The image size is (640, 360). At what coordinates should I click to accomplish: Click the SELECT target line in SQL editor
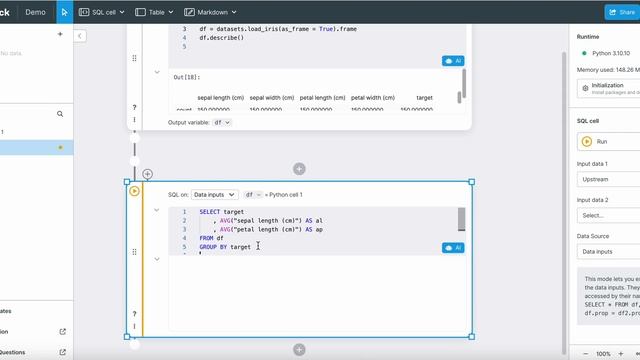coord(221,212)
